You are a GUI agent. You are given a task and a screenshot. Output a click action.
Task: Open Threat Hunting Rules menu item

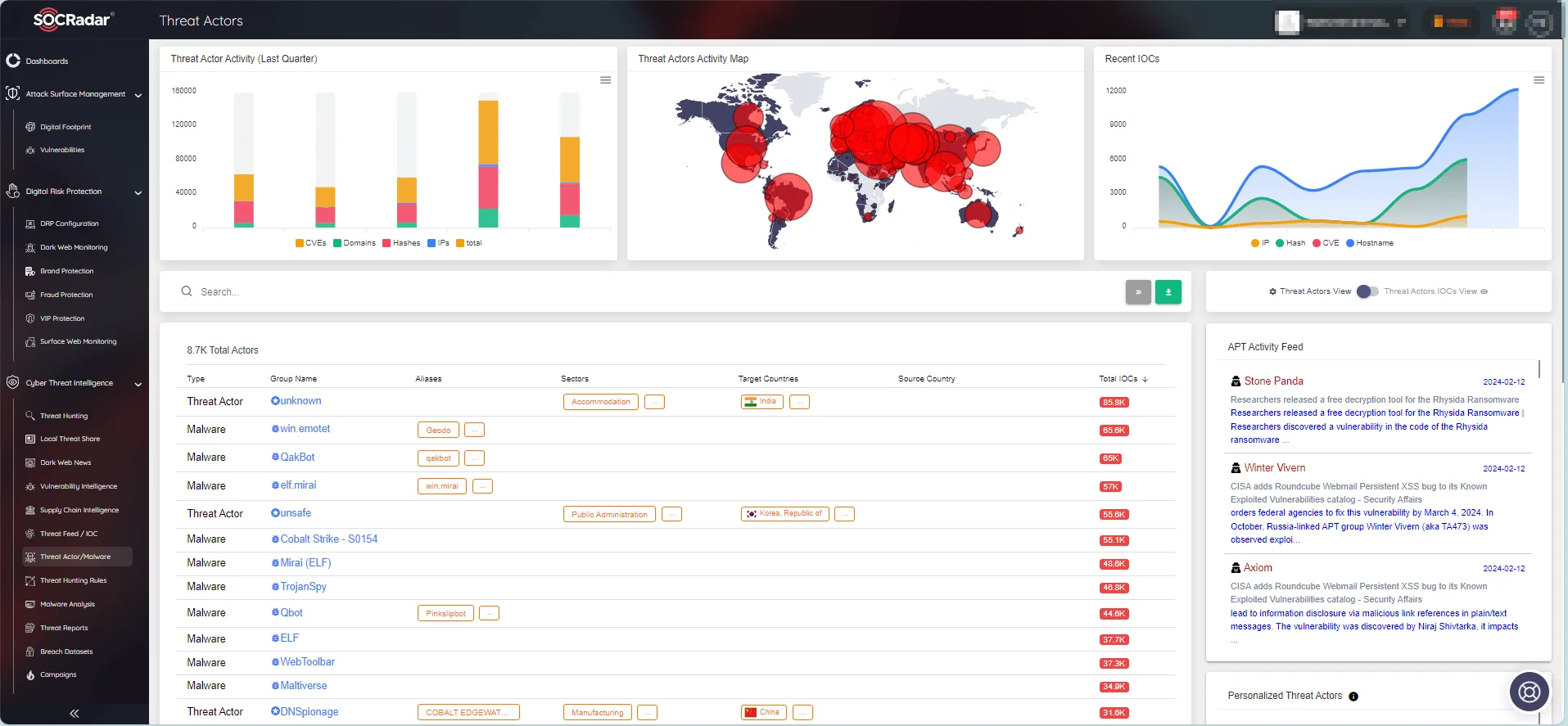click(74, 580)
